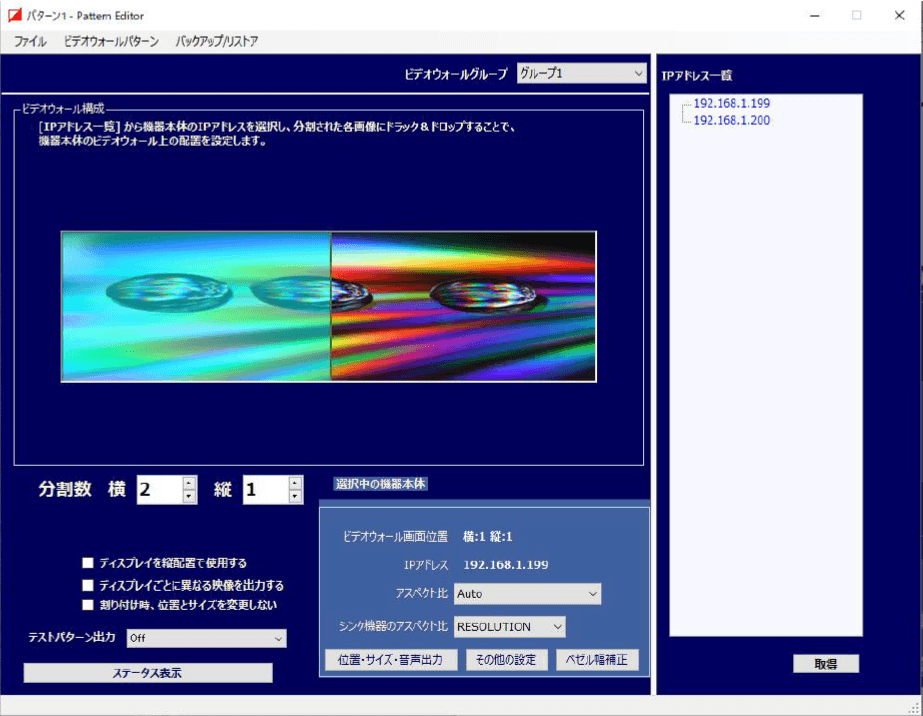Click the ステータス表示 button
Viewport: 923px width, 716px height.
pos(148,673)
